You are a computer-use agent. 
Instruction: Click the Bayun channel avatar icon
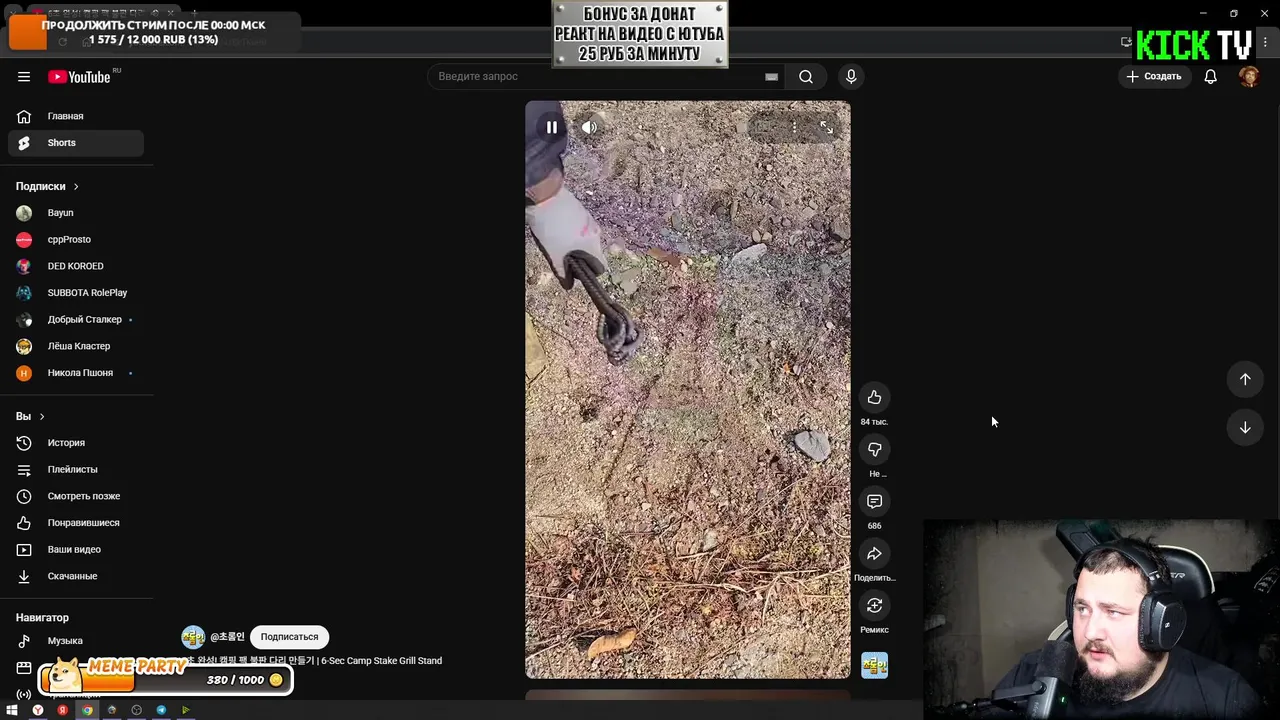click(x=24, y=213)
